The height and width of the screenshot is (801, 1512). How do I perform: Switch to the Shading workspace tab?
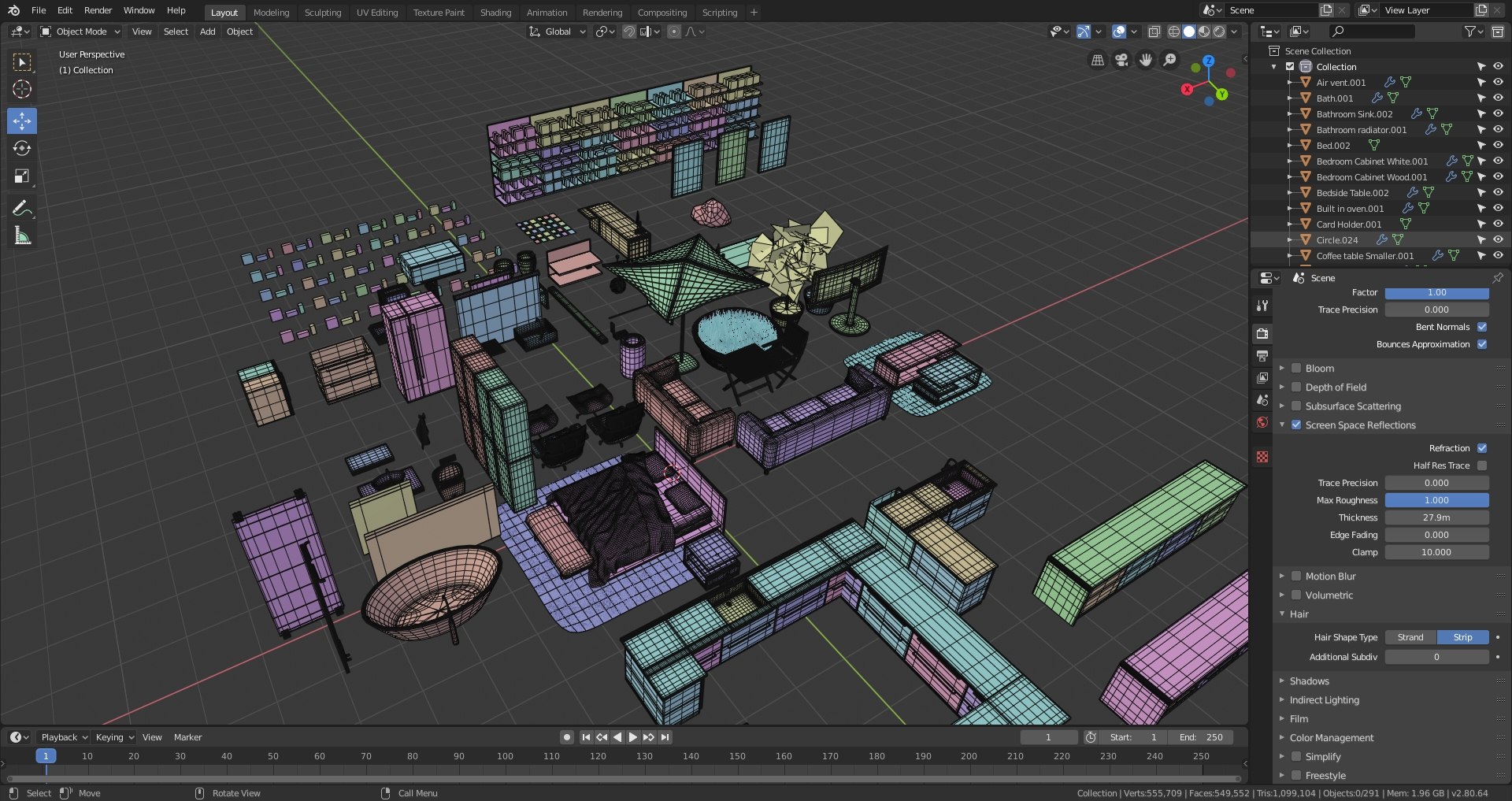[x=496, y=13]
